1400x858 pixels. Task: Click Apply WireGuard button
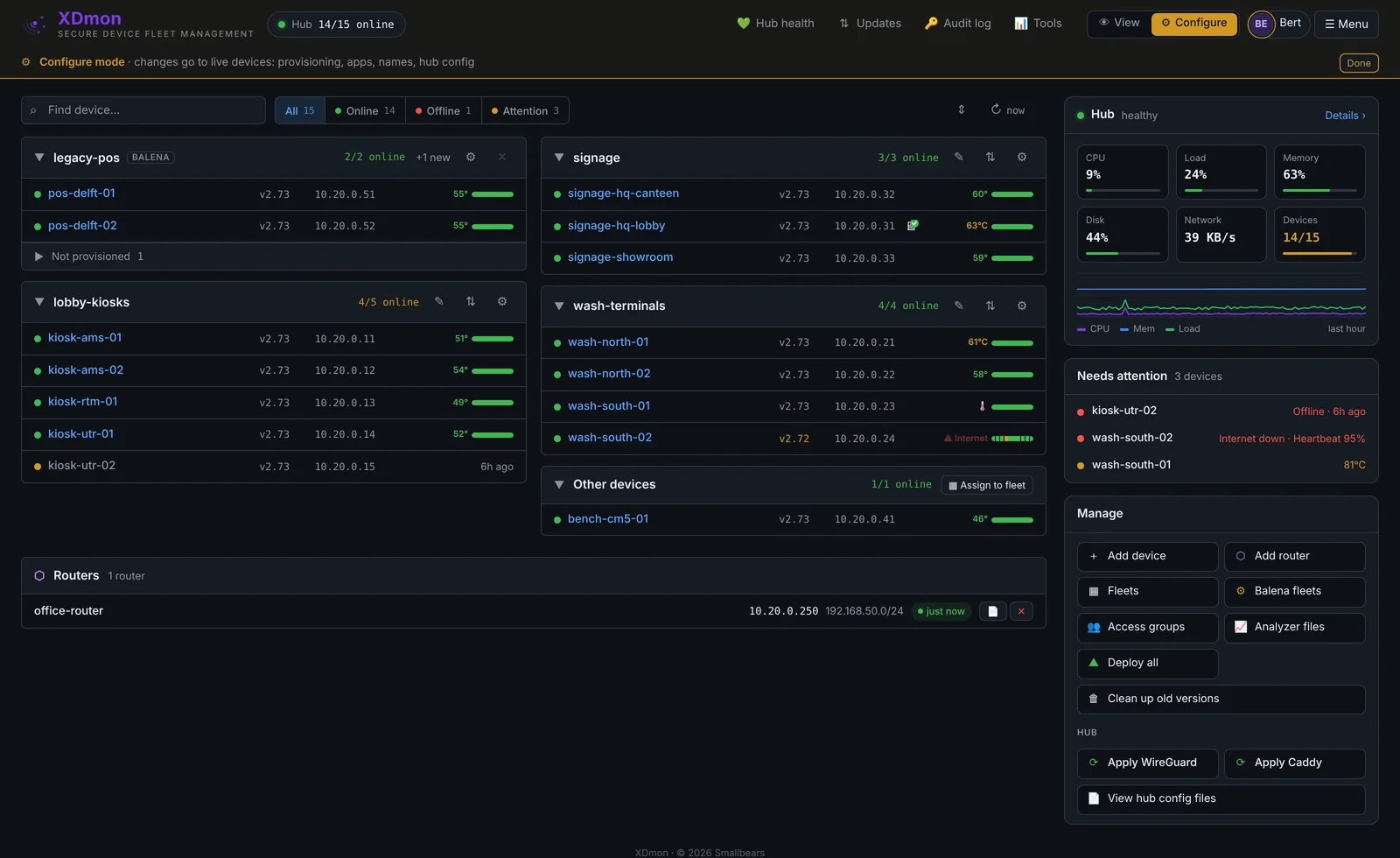[x=1147, y=763]
